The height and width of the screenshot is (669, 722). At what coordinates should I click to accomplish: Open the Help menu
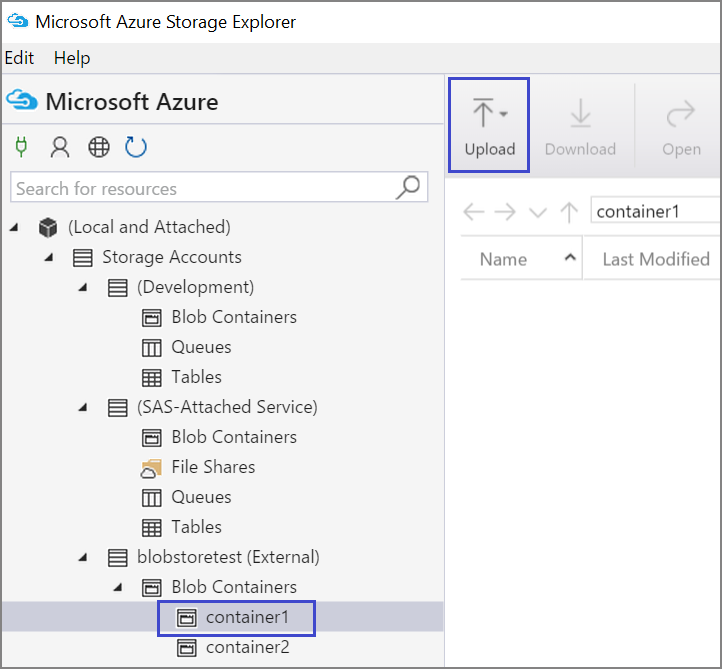(72, 58)
